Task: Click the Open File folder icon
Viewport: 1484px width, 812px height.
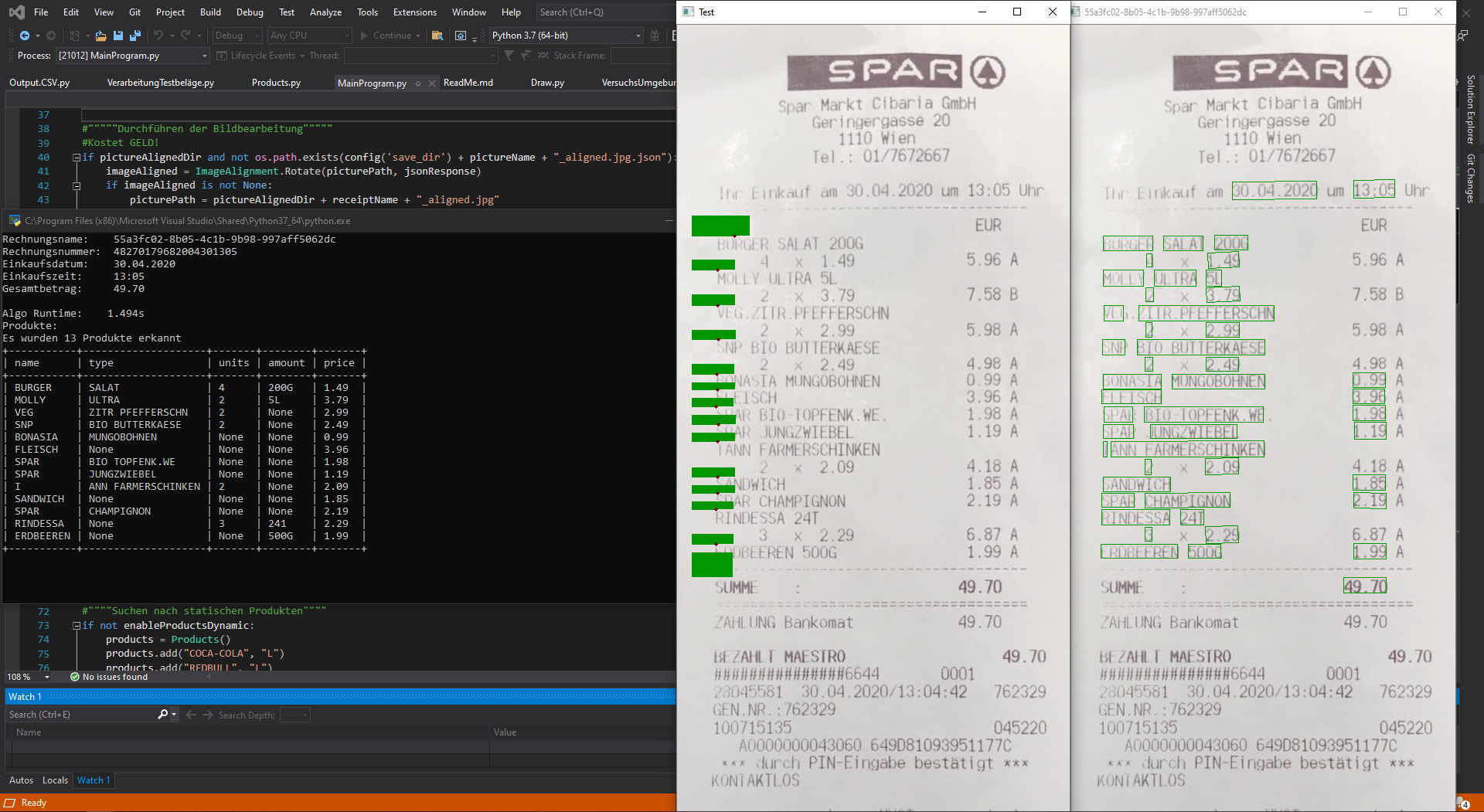Action: [101, 36]
